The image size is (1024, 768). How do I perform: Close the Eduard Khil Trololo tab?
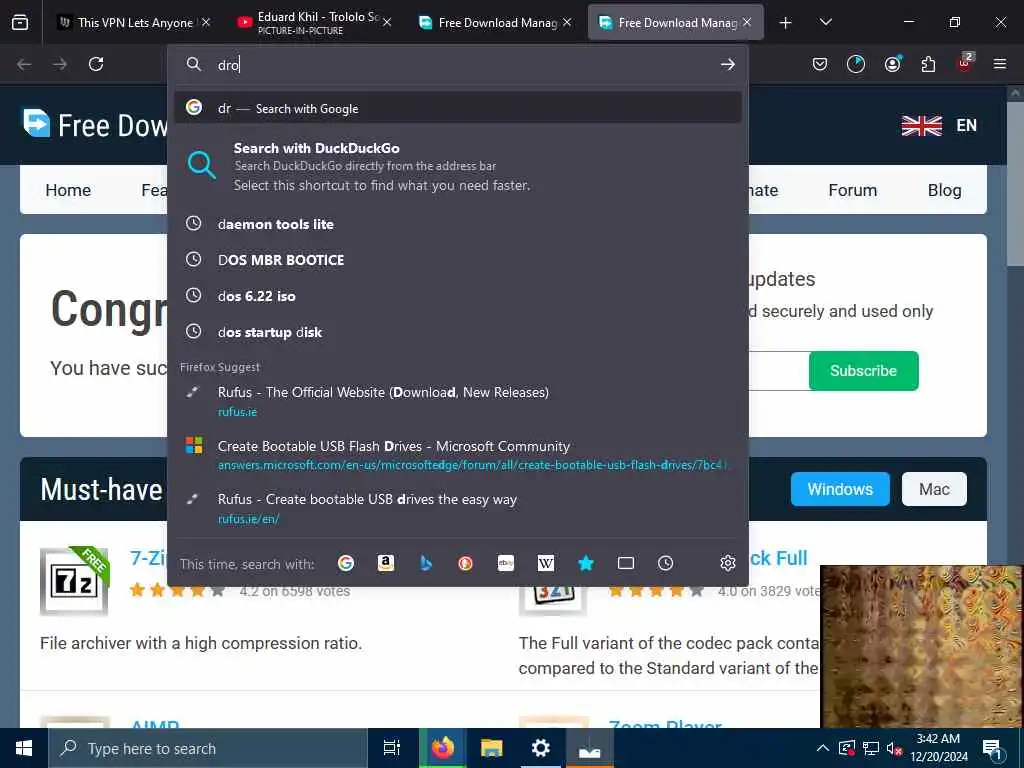click(x=387, y=22)
